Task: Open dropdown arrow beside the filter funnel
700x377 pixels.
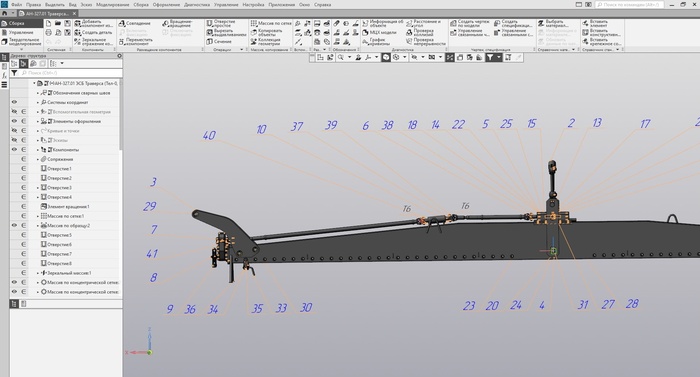Action: (x=499, y=57)
